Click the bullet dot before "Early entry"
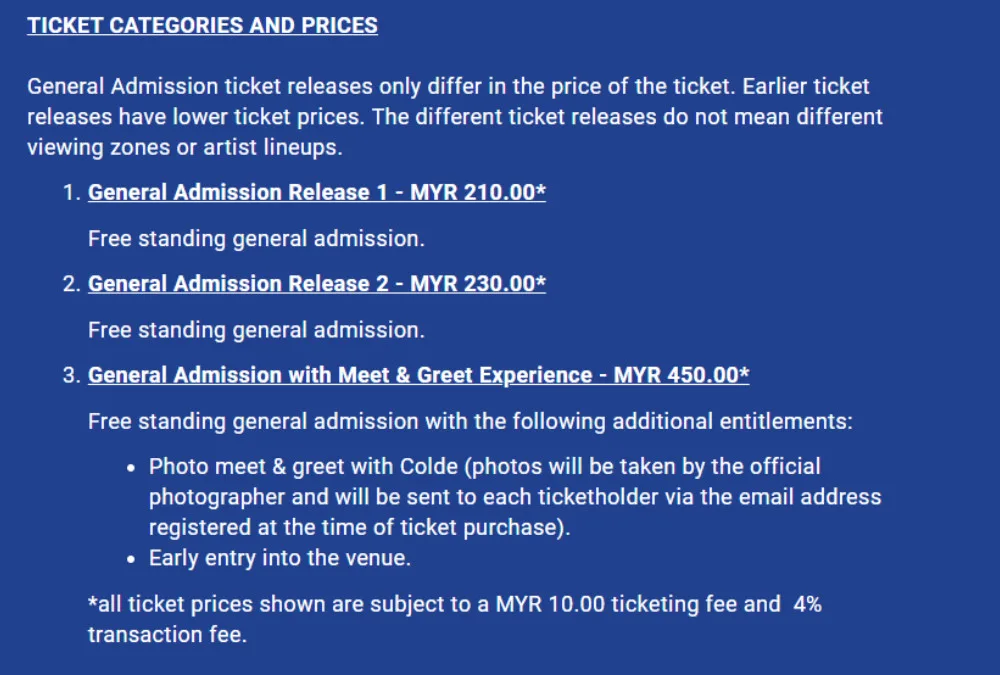 [132, 559]
